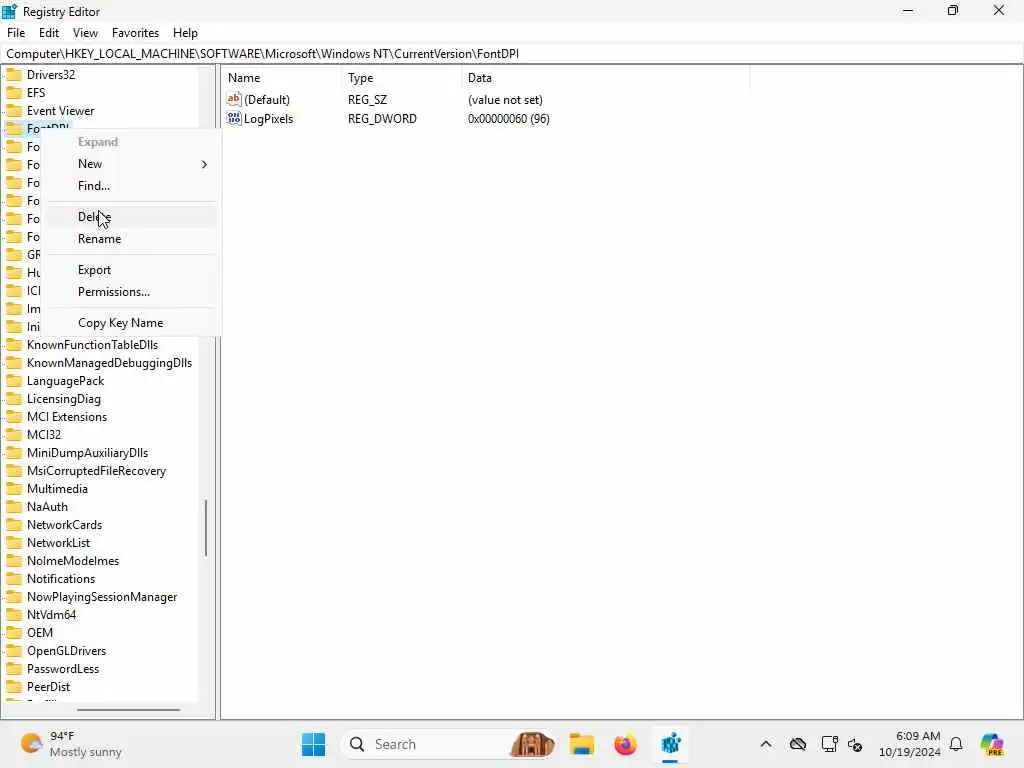Viewport: 1024px width, 768px height.
Task: Select the NtVdm64 key
Action: 51,615
